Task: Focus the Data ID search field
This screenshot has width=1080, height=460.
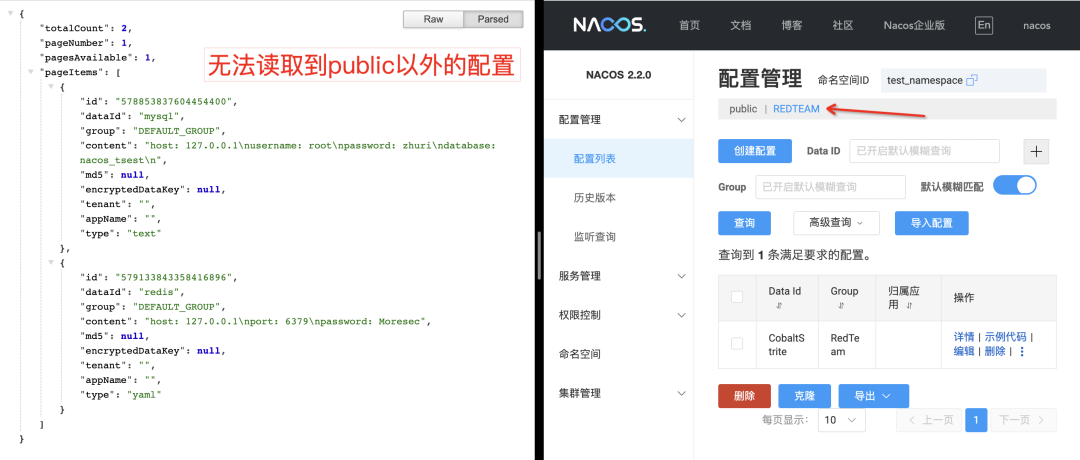Action: point(923,151)
